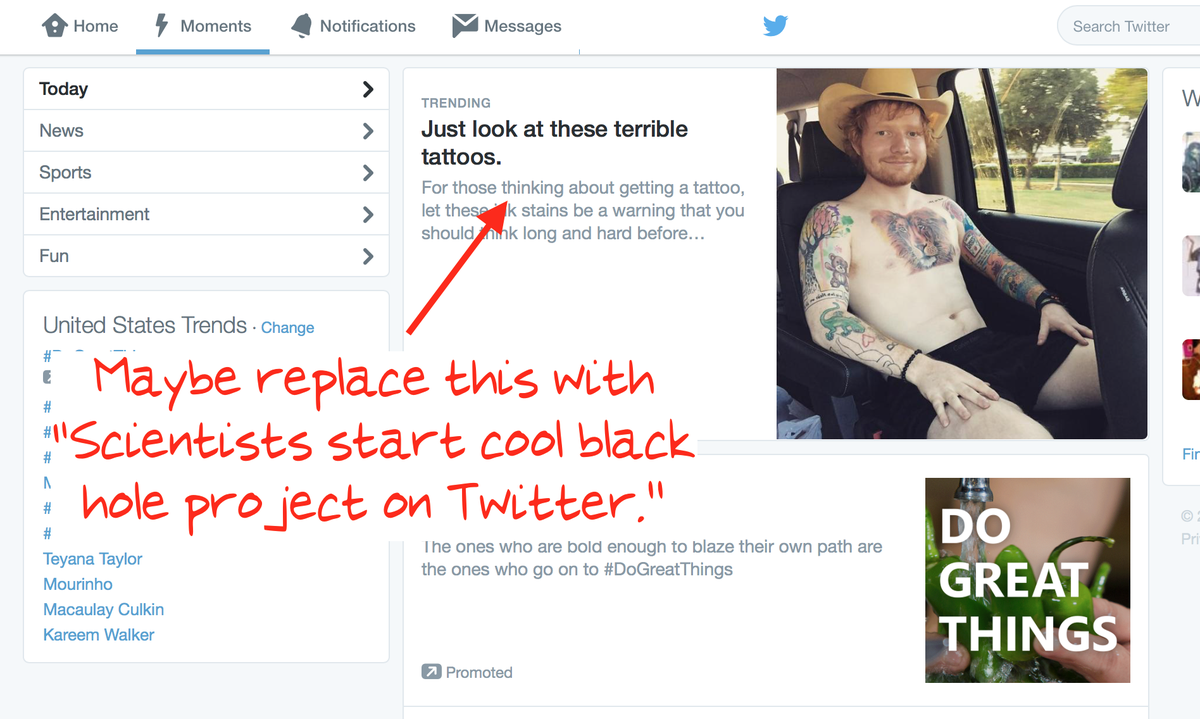The height and width of the screenshot is (719, 1200).
Task: Open the Mourinho trend
Action: tap(78, 584)
